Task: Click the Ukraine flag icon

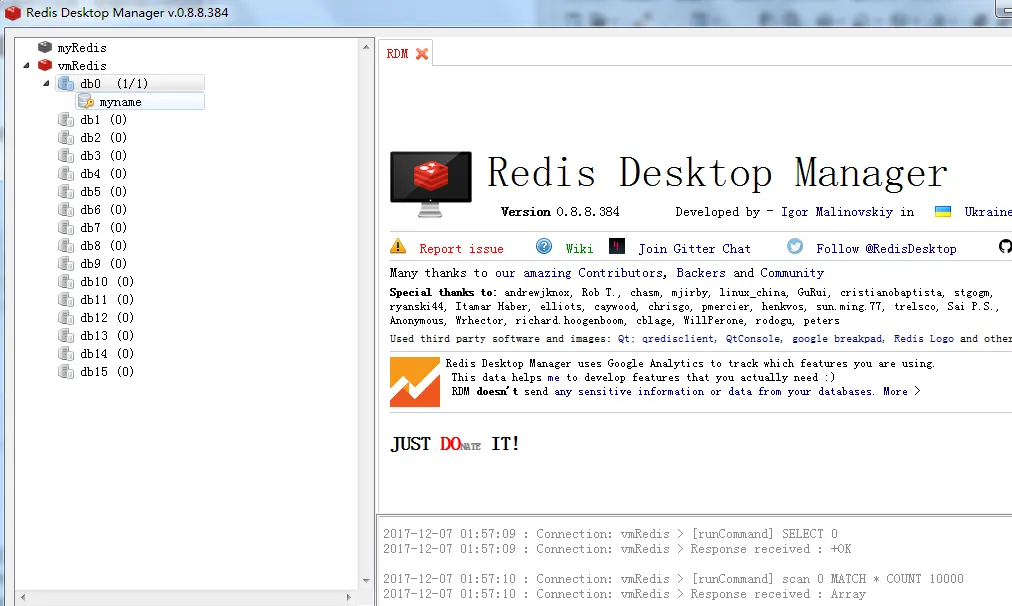Action: click(943, 212)
